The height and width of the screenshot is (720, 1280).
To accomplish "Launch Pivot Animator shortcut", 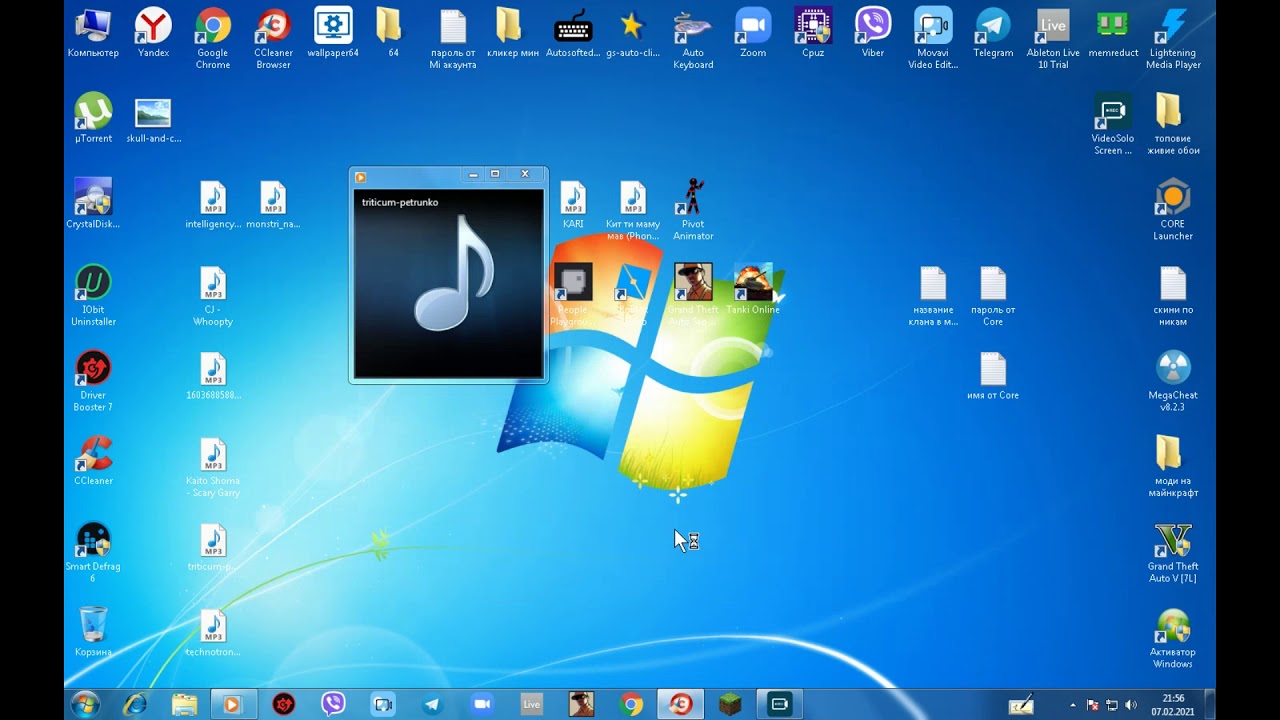I will pyautogui.click(x=693, y=210).
